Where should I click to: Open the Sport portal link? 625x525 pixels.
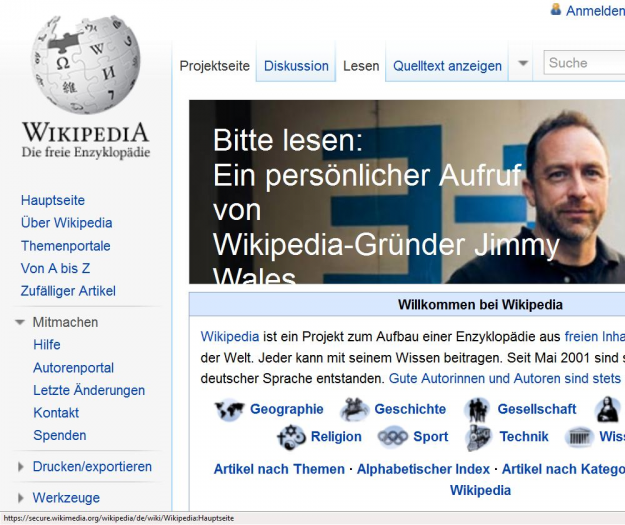[431, 437]
